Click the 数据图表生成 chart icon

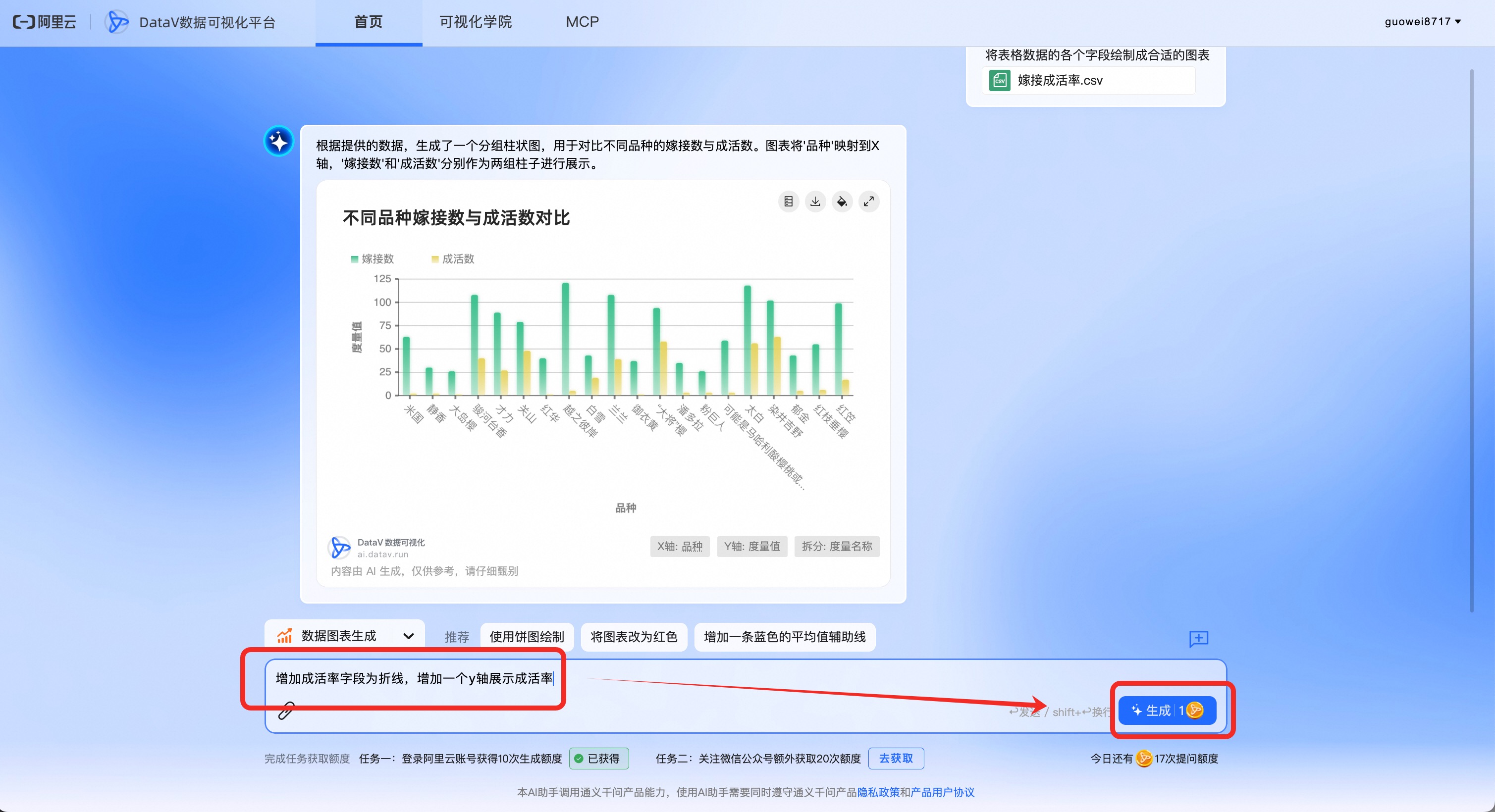[x=284, y=636]
